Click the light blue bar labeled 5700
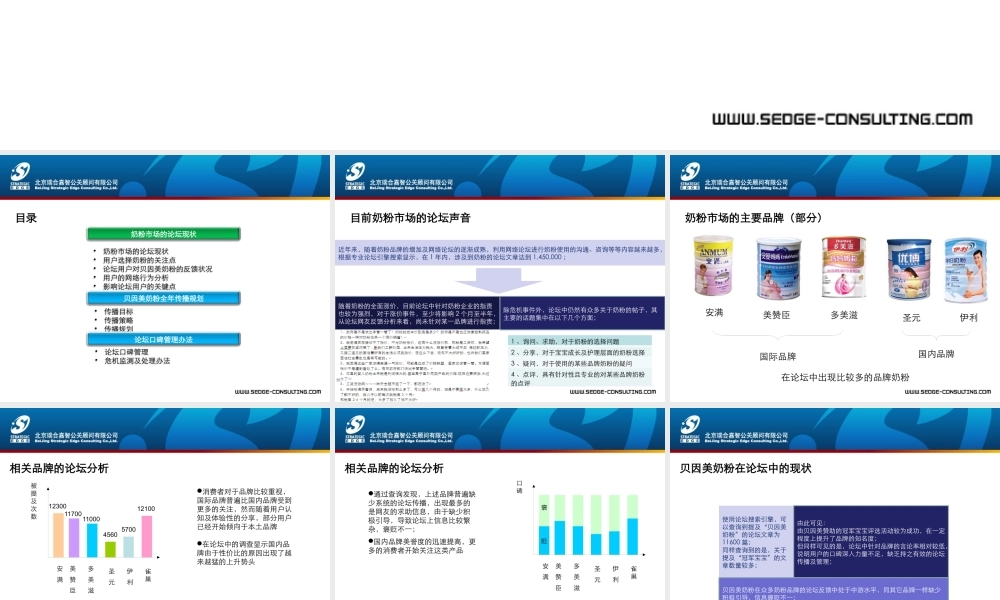Screen dimensions: 1000x600 128,547
